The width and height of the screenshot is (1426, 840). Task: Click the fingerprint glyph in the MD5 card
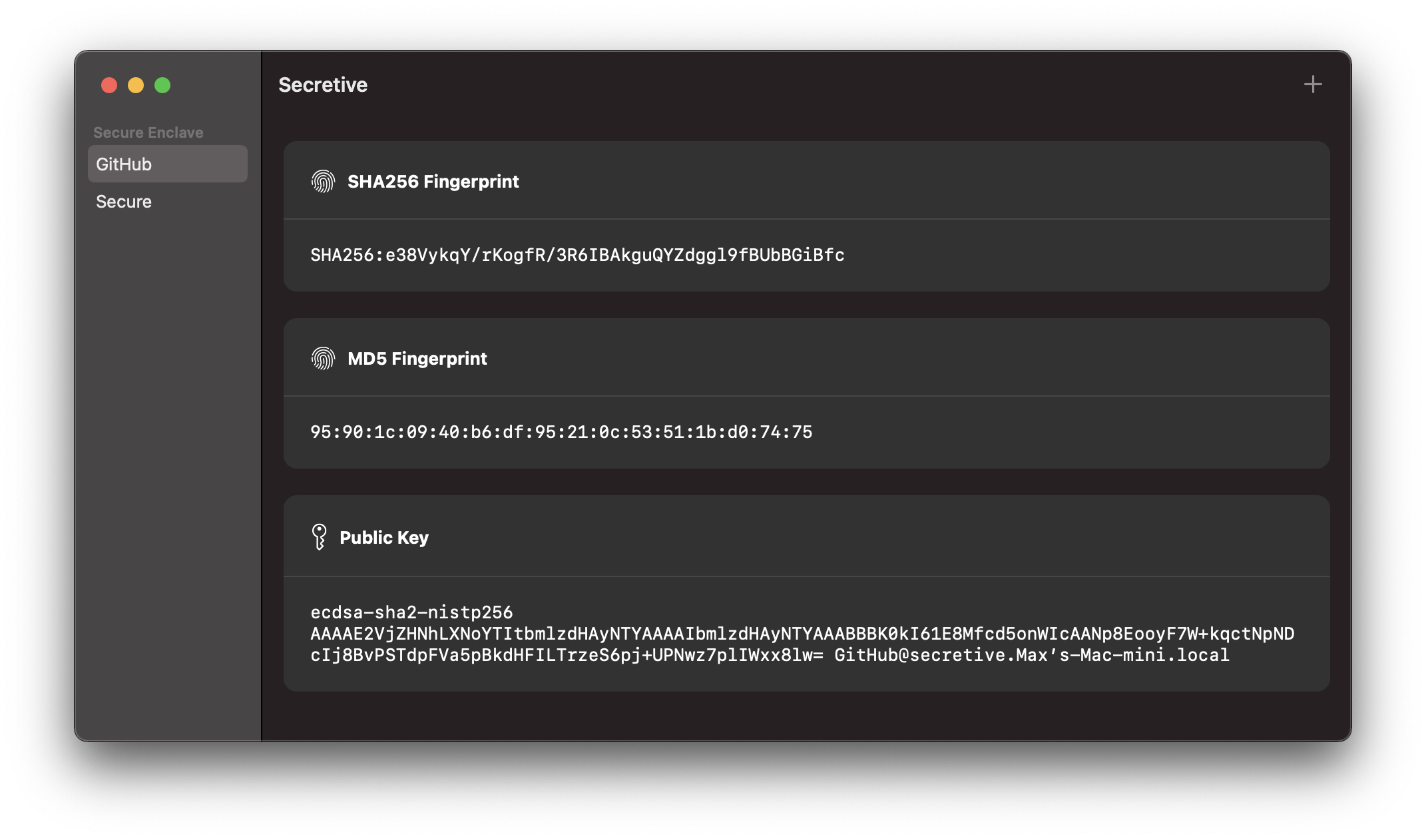pos(324,357)
